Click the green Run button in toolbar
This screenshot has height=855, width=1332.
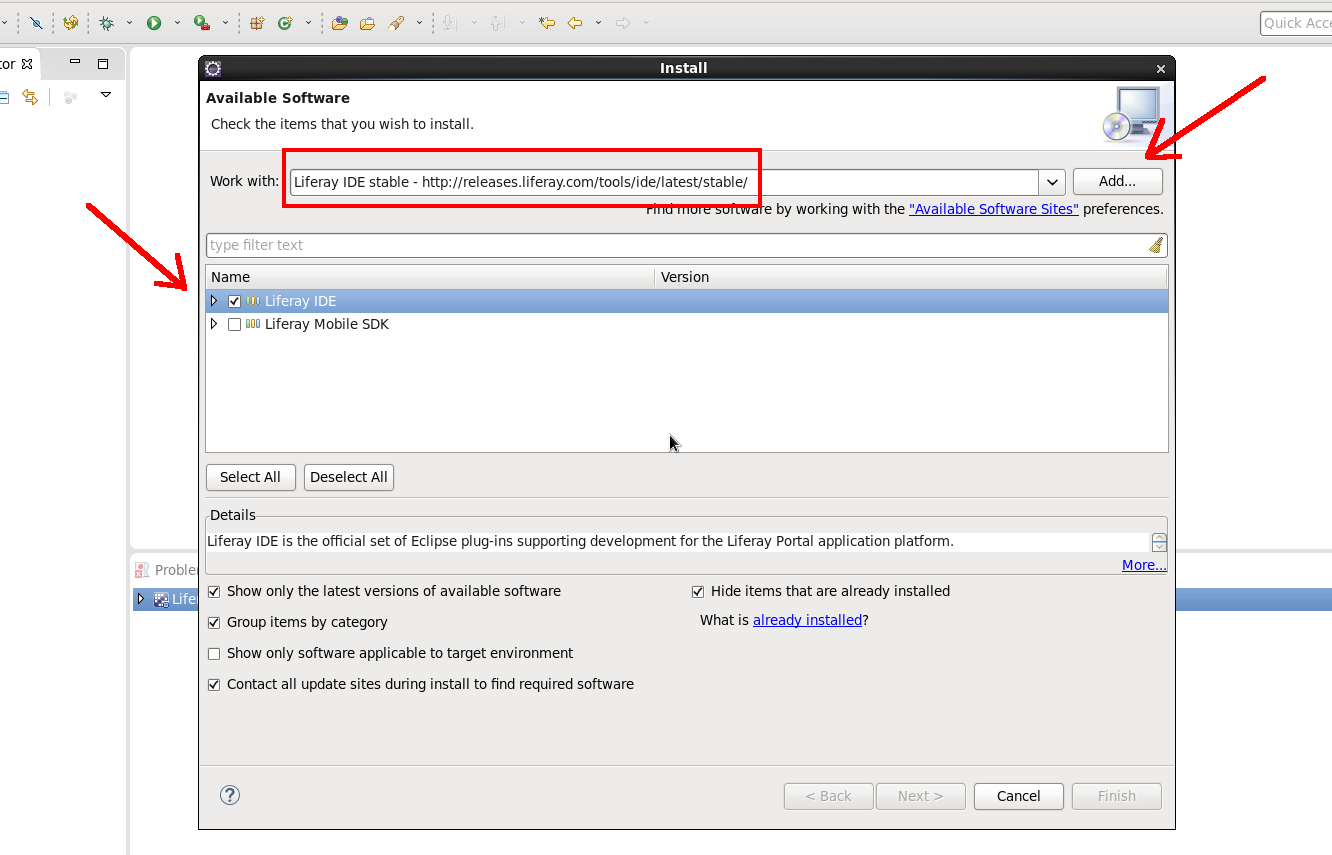coord(154,22)
